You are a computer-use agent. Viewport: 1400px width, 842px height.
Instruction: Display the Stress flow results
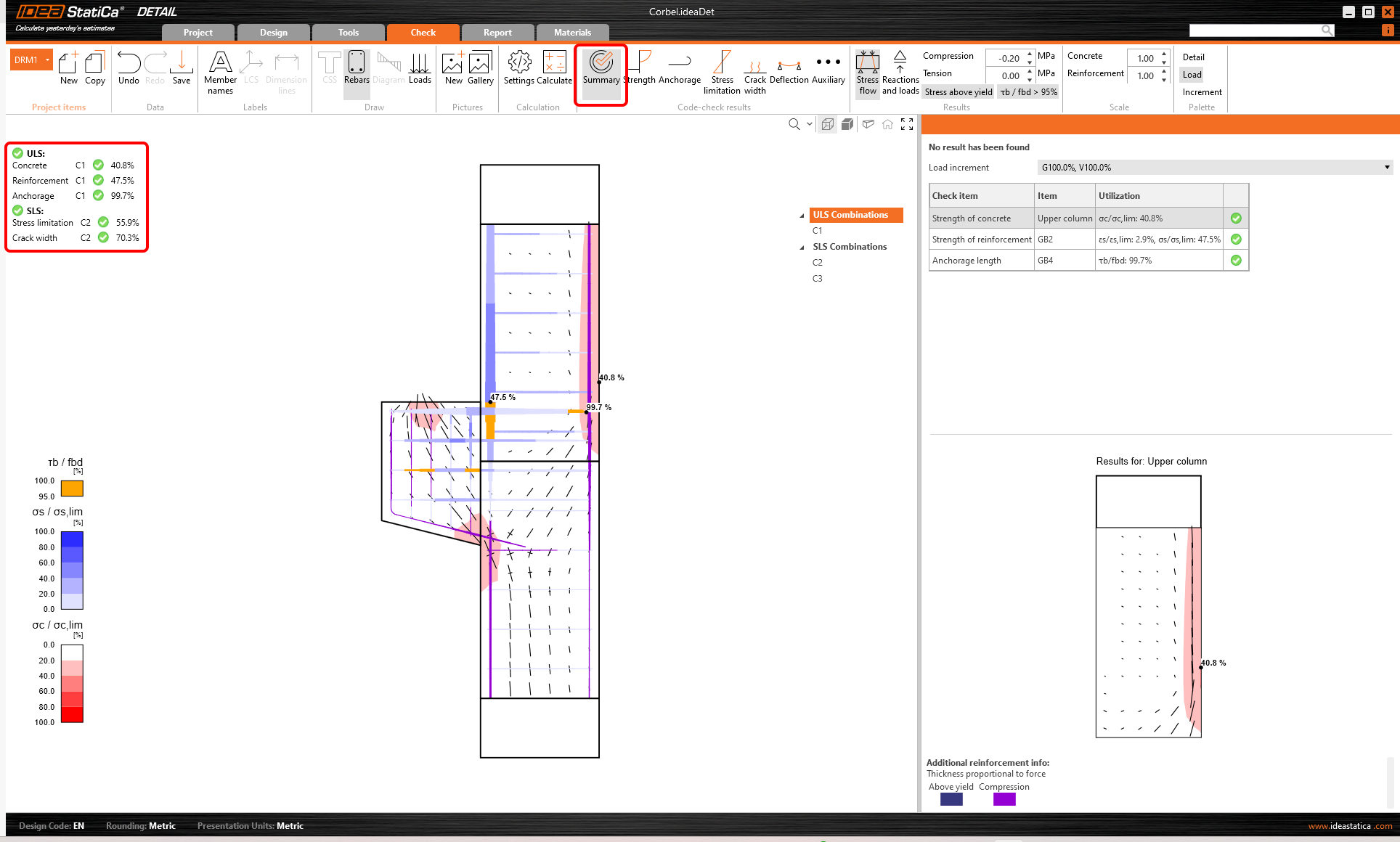(x=867, y=70)
